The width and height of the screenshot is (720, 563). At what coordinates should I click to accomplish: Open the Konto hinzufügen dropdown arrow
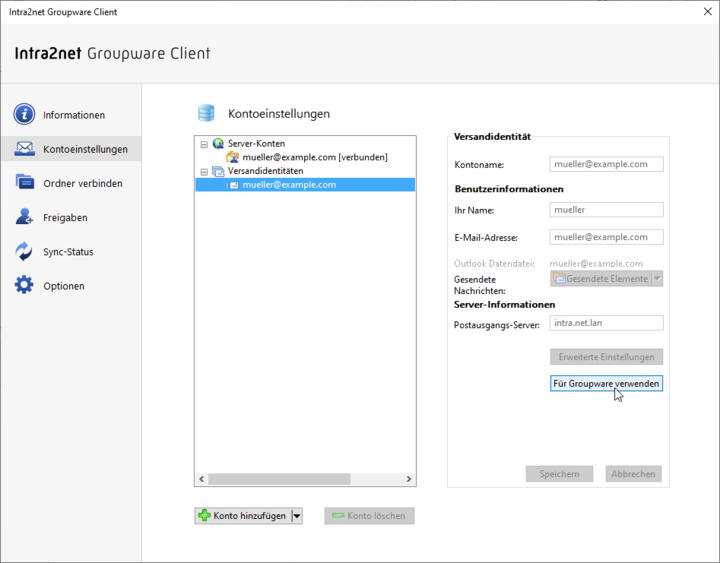point(297,516)
